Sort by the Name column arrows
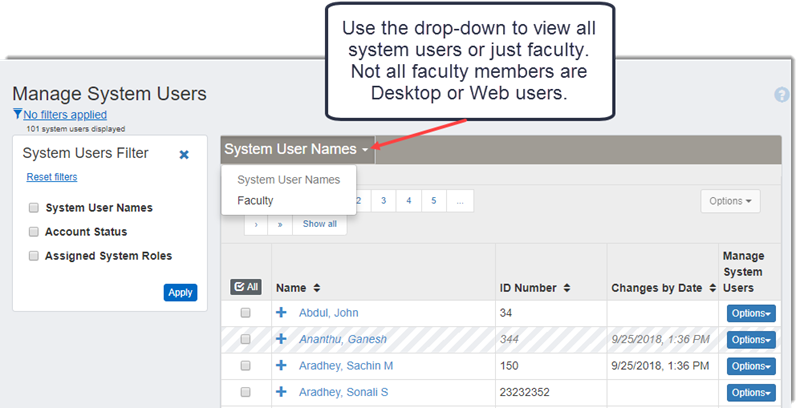Screen dimensions: 800x408 click(x=317, y=288)
